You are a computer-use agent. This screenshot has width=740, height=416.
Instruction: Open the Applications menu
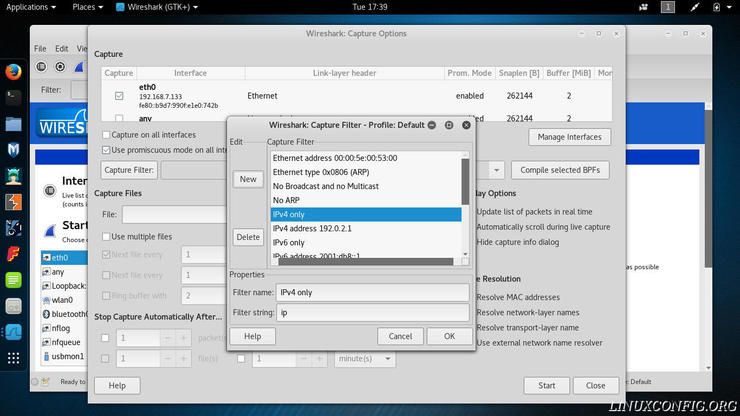click(30, 7)
